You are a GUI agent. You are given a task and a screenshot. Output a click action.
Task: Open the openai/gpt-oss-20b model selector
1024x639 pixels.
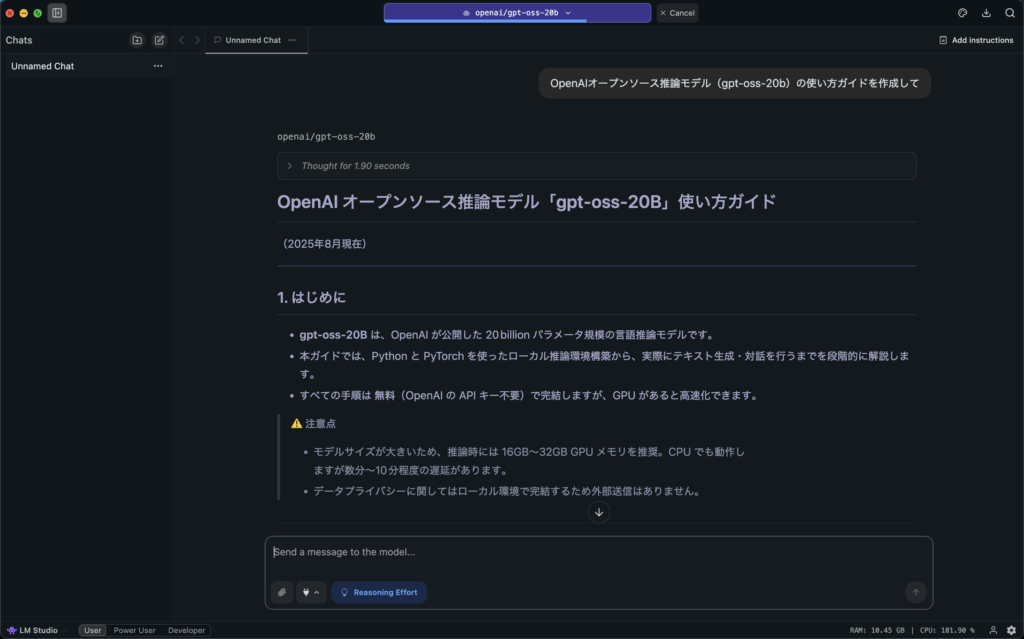pyautogui.click(x=517, y=12)
